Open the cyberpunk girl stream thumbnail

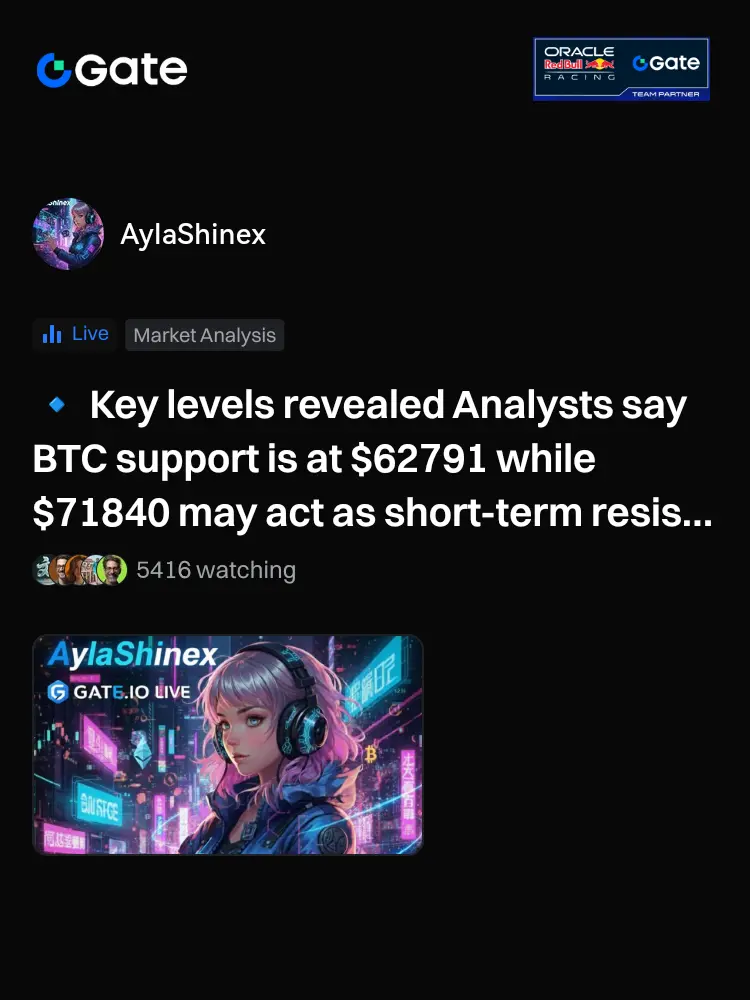click(228, 745)
